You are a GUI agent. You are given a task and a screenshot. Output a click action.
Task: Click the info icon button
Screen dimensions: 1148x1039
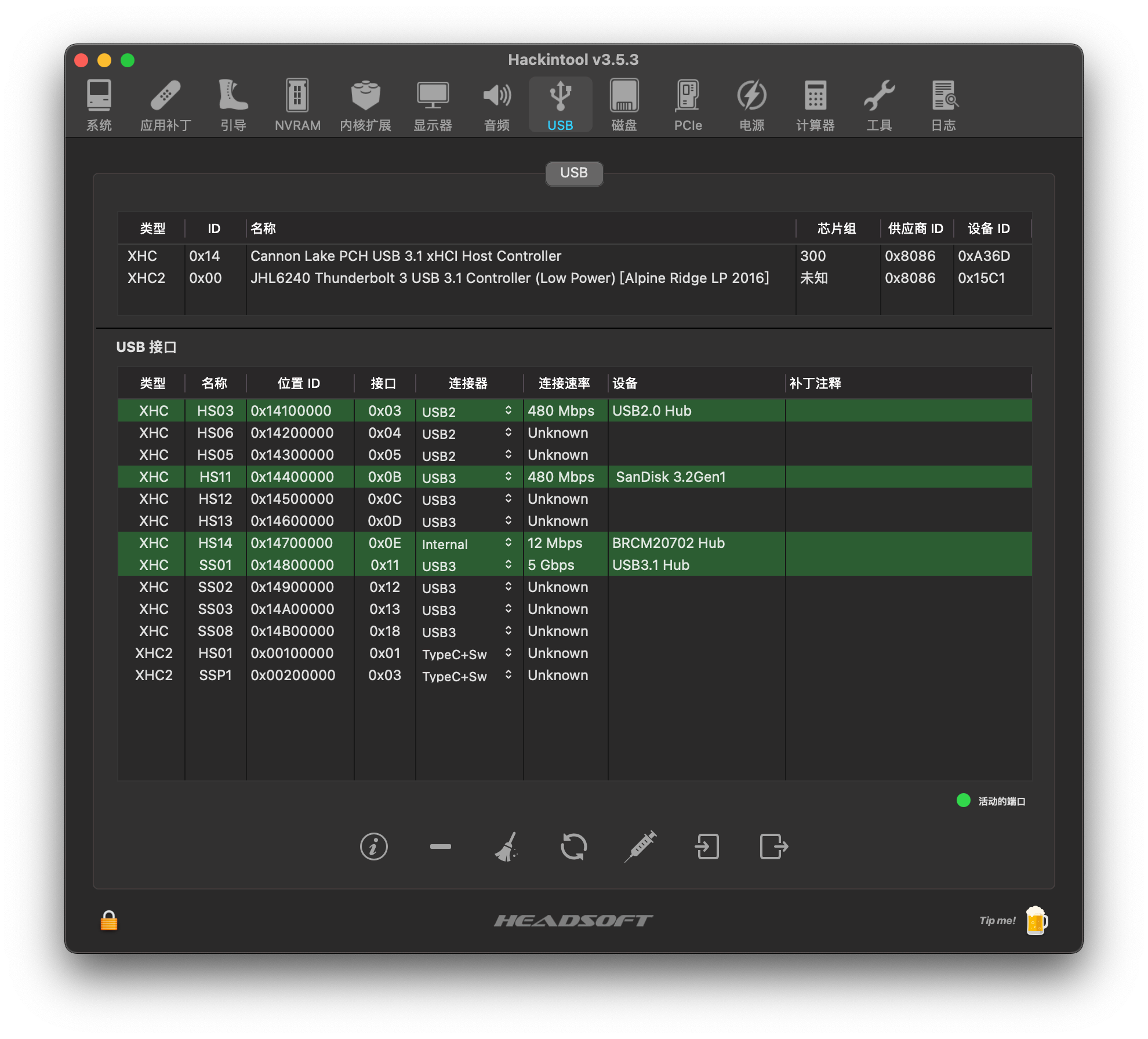pos(373,847)
